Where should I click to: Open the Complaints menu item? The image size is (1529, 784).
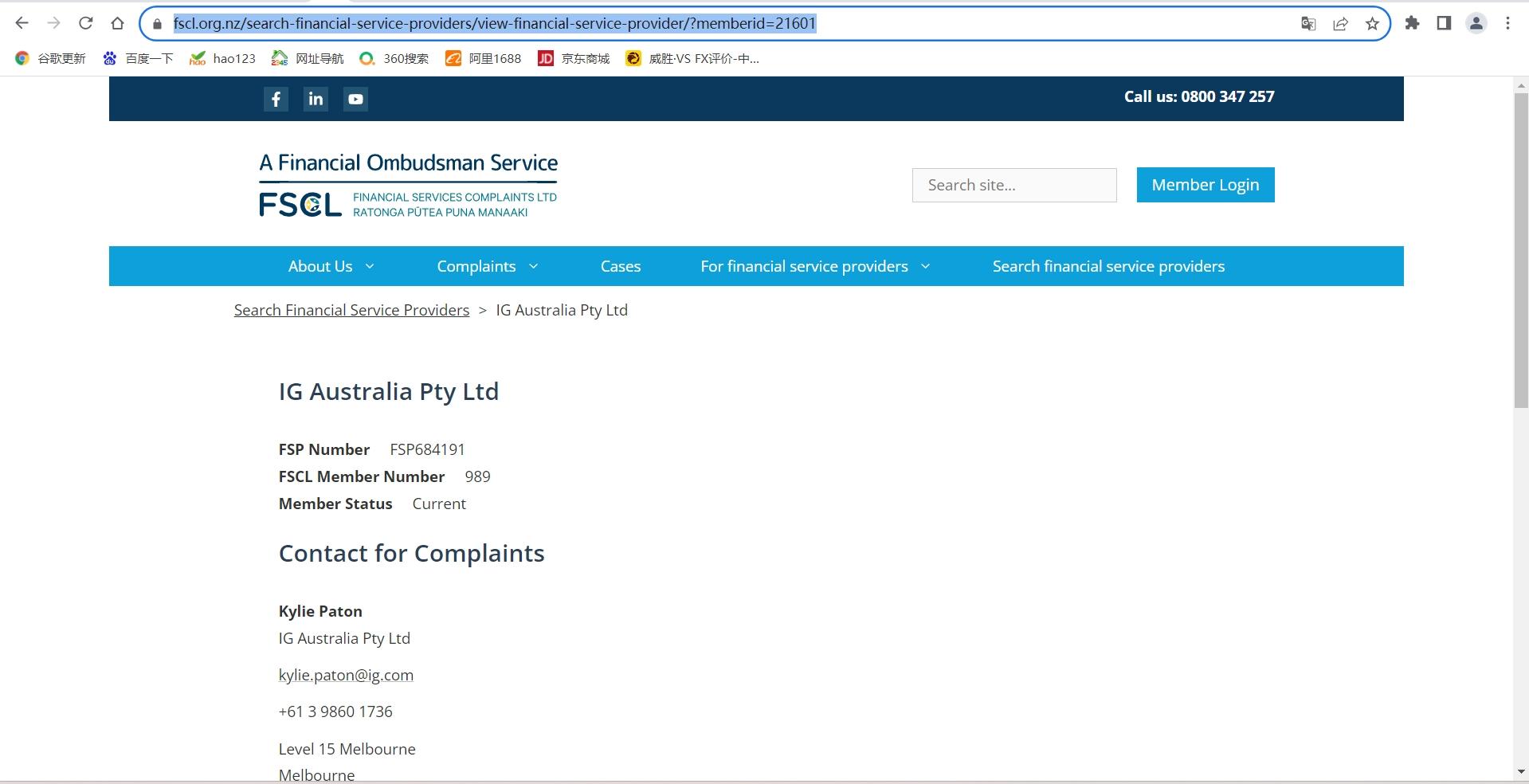(476, 266)
